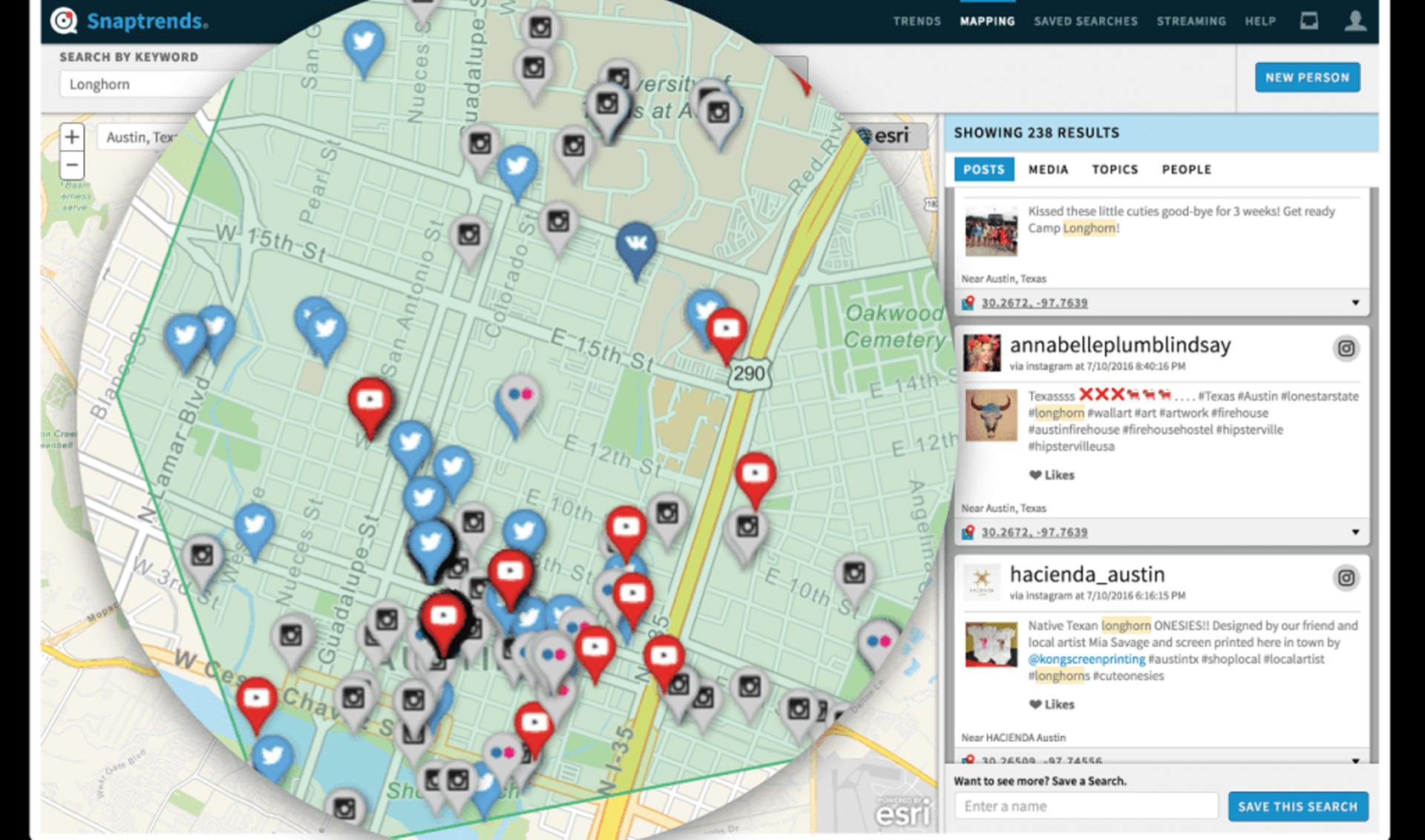Go to Saved Searches

[1086, 22]
